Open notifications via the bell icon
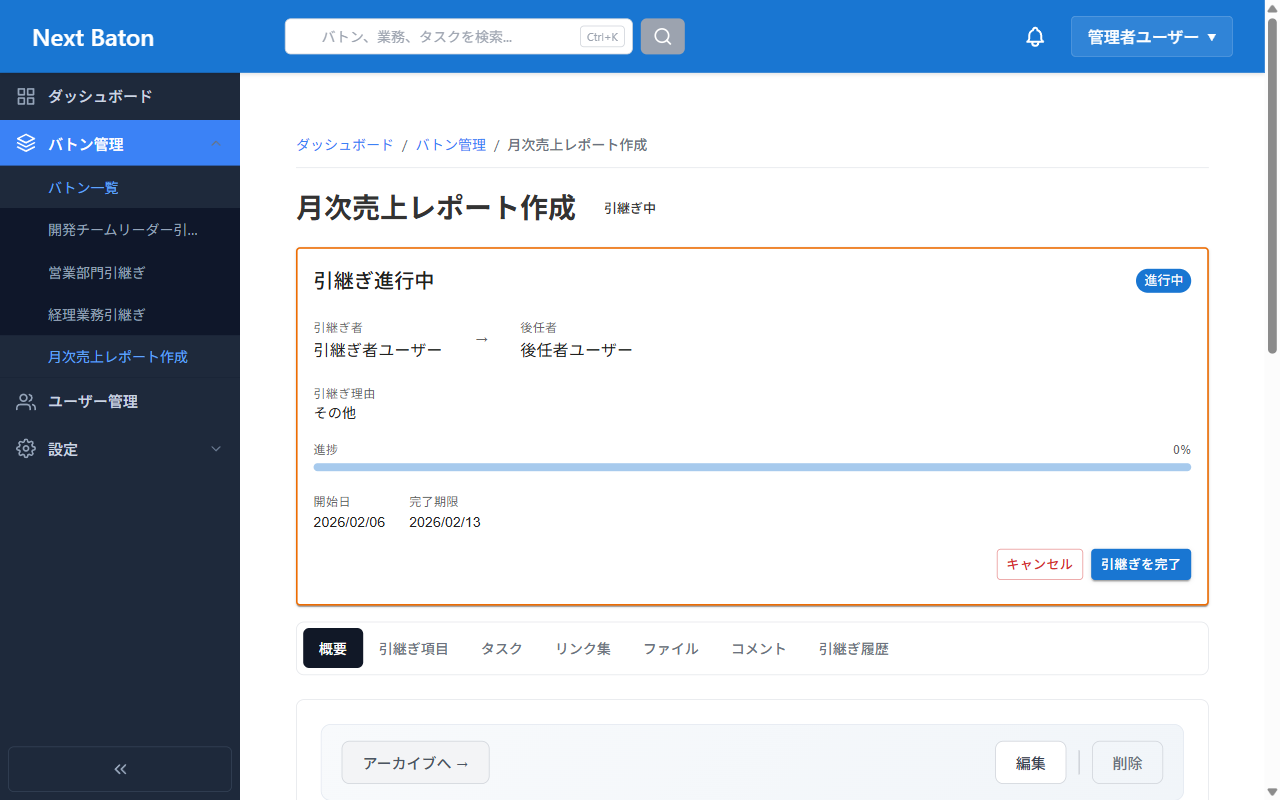 tap(1035, 36)
